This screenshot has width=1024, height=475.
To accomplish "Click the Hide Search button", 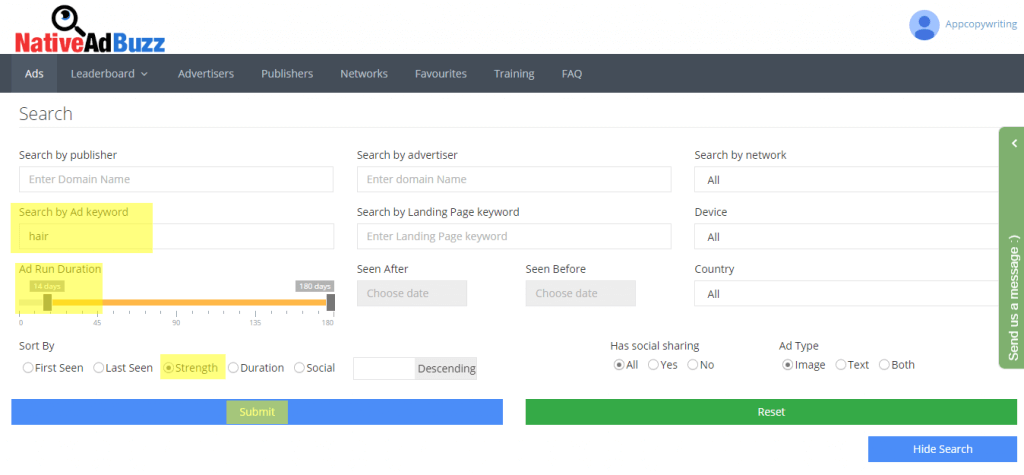I will click(942, 449).
